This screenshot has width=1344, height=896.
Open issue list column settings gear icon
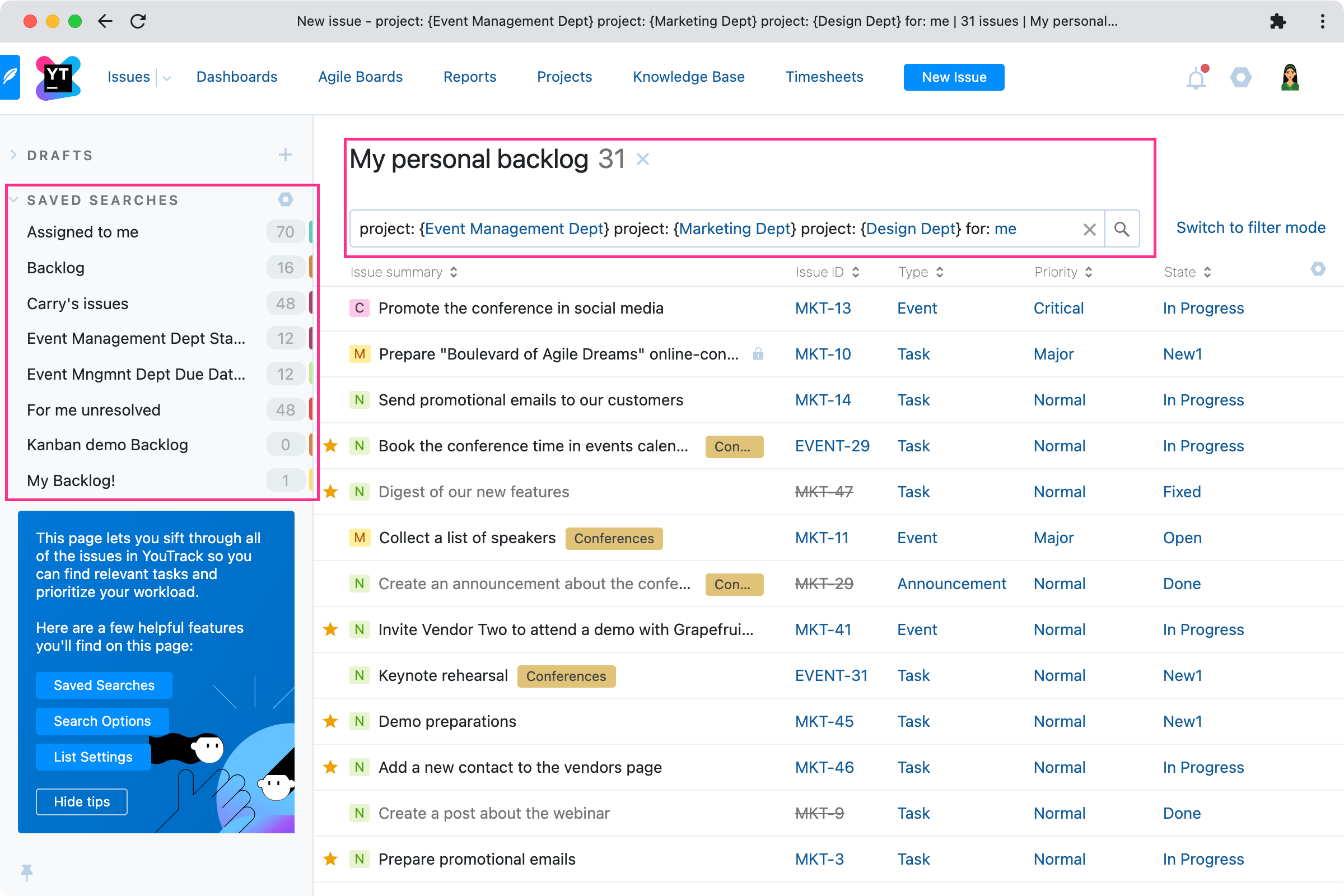pos(1318,269)
